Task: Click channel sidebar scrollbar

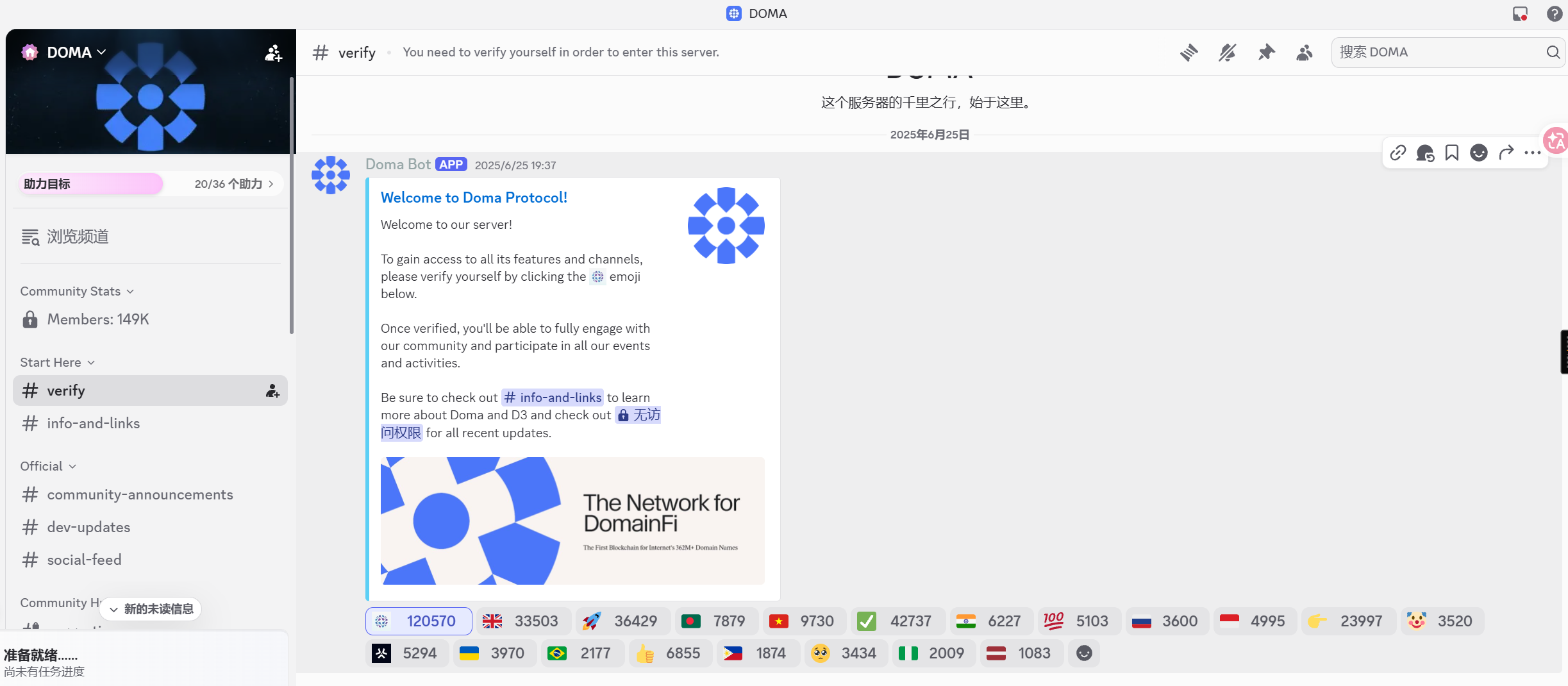Action: tap(292, 205)
